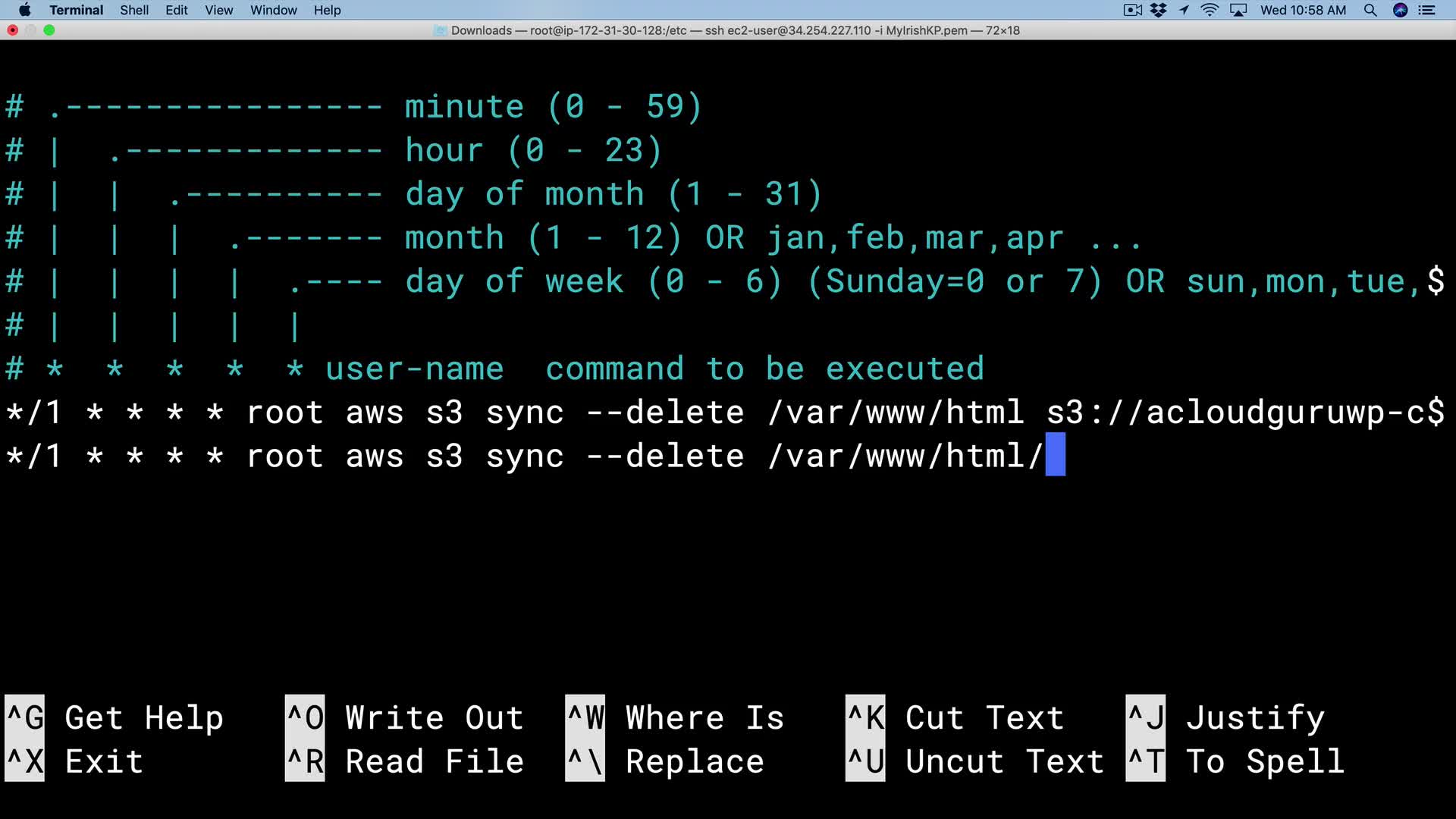Open the Help menu
Screen dimensions: 1456x819
tap(327, 10)
